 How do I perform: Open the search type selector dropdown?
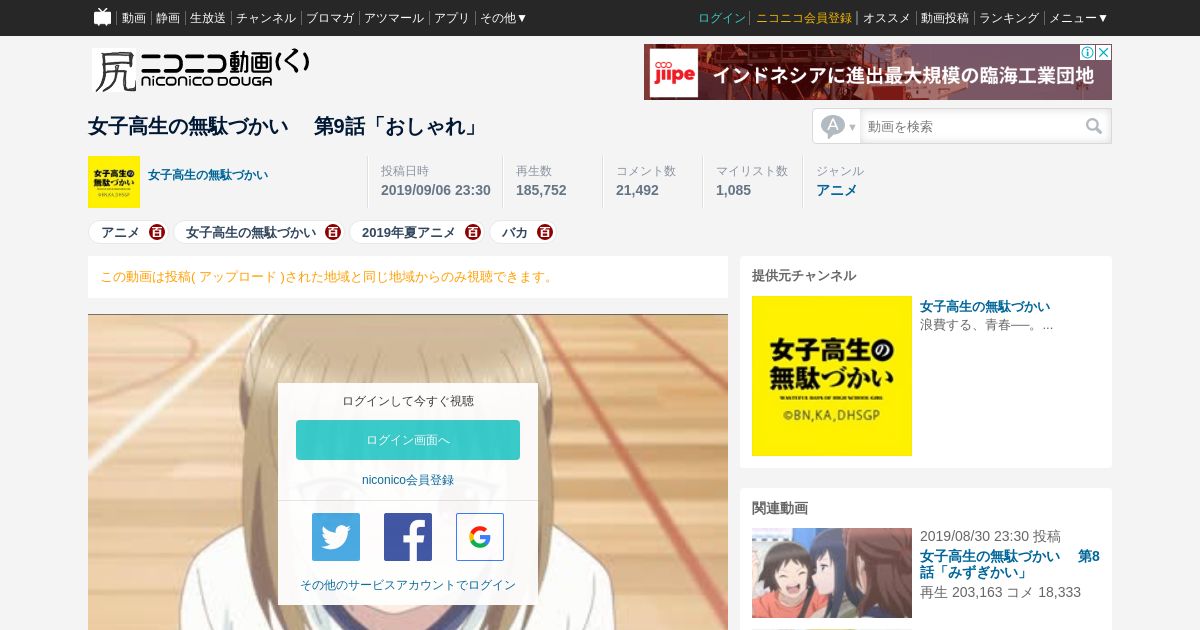(839, 126)
